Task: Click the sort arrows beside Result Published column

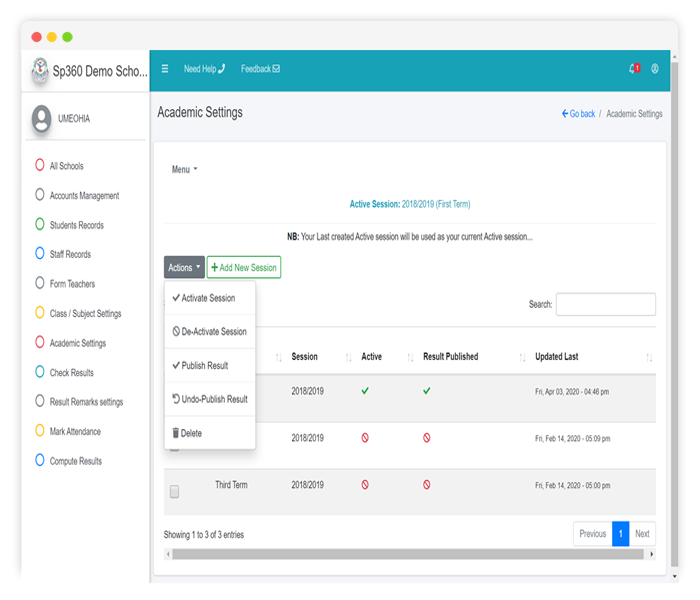Action: (522, 358)
